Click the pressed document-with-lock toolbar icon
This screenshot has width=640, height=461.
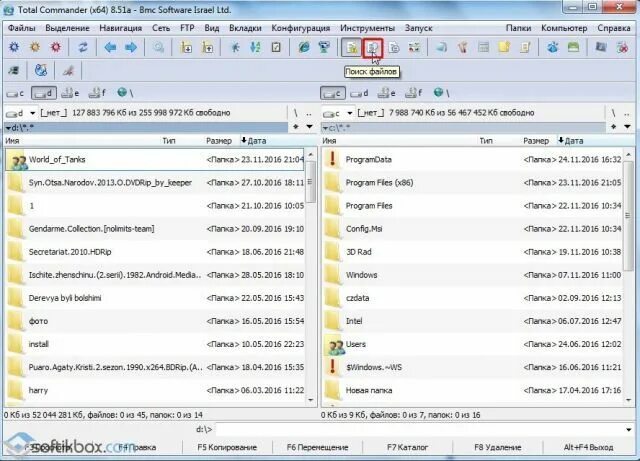(352, 47)
